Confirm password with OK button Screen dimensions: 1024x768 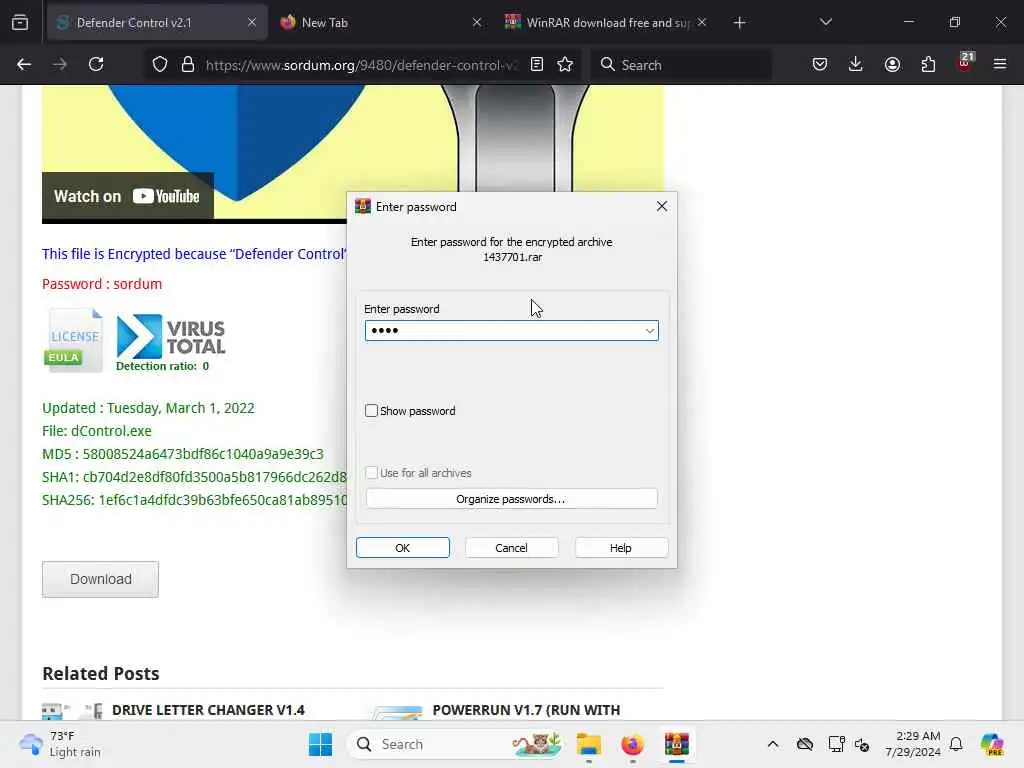(x=403, y=548)
